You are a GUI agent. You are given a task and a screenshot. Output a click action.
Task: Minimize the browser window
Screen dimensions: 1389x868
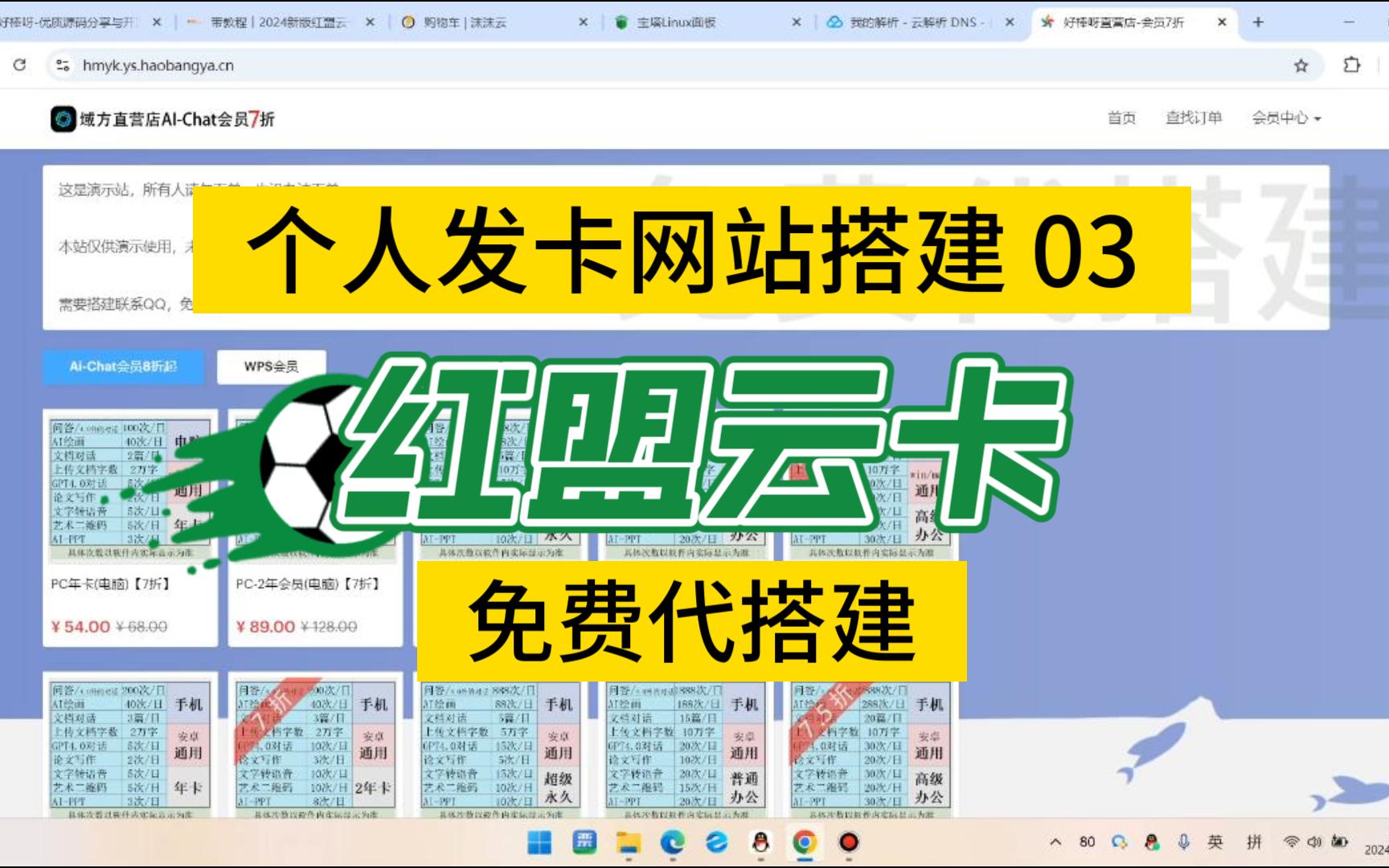1349,23
